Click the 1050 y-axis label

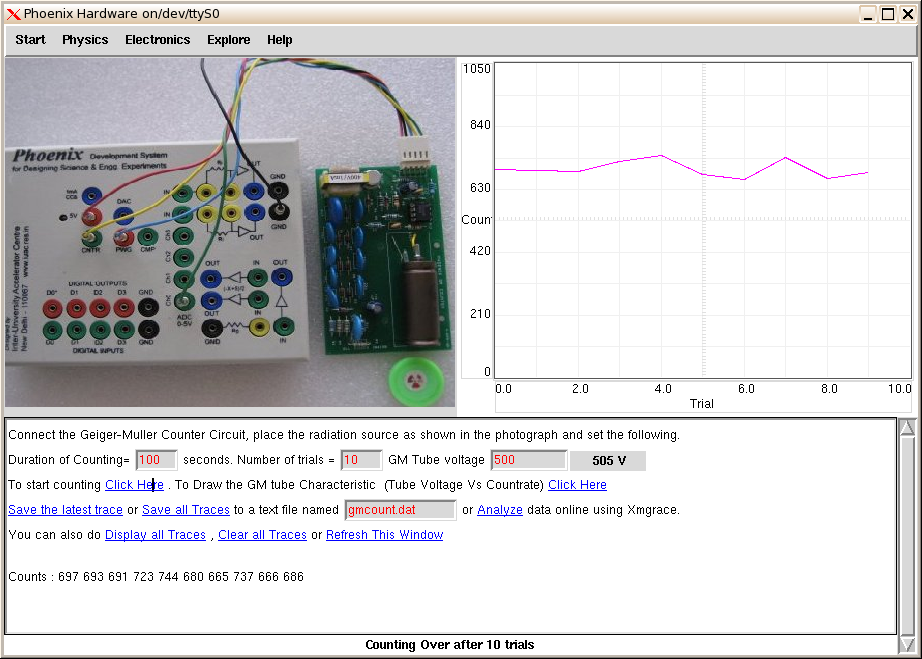pos(477,69)
